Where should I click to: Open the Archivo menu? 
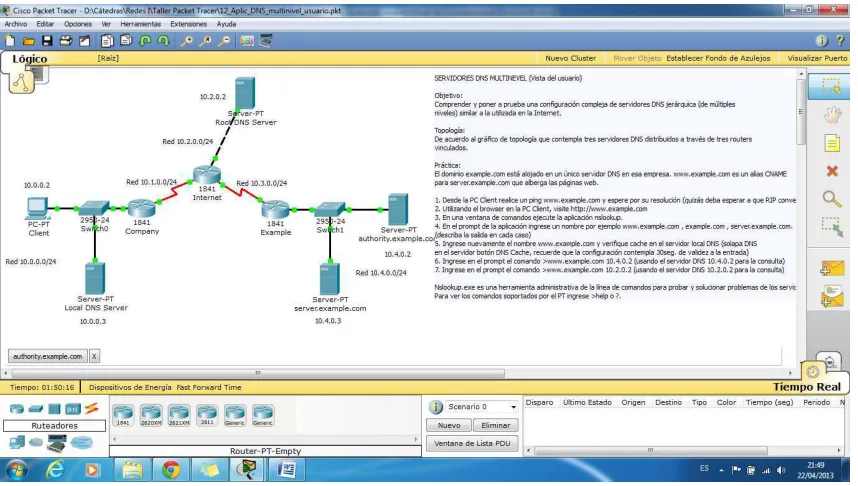point(16,24)
